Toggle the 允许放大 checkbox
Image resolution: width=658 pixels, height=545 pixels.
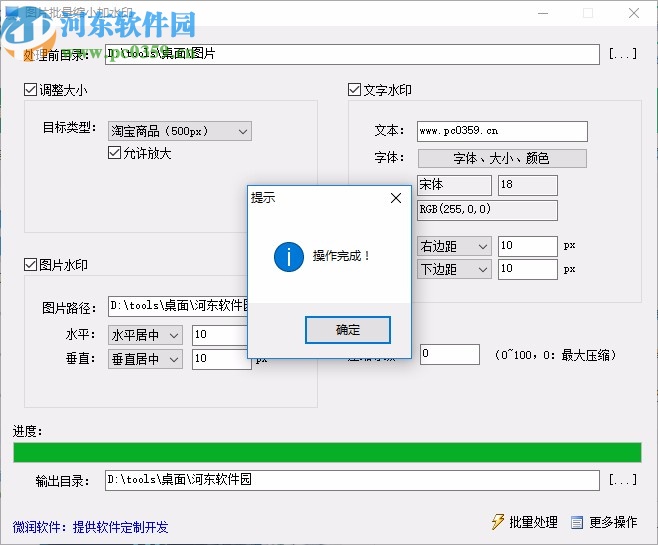115,153
